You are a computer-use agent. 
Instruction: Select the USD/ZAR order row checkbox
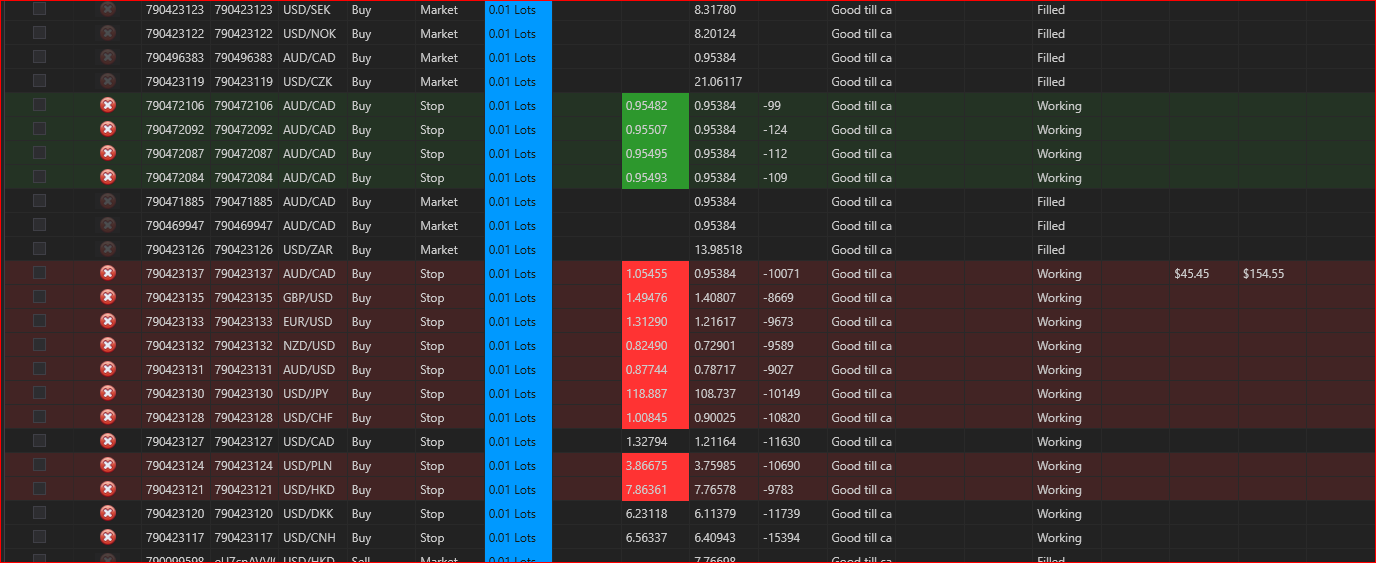(x=40, y=249)
